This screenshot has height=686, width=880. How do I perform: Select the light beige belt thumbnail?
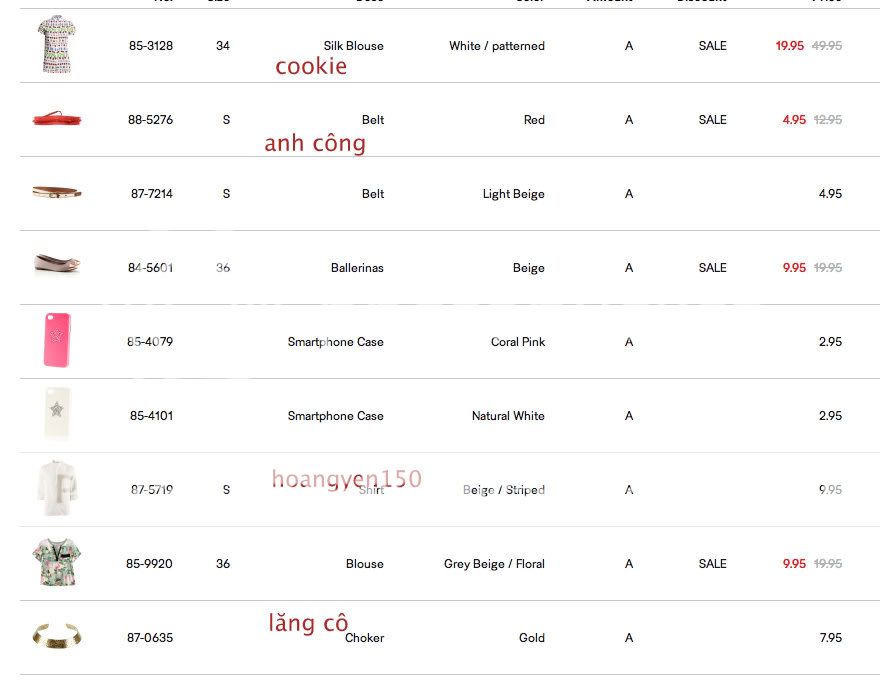[x=57, y=193]
